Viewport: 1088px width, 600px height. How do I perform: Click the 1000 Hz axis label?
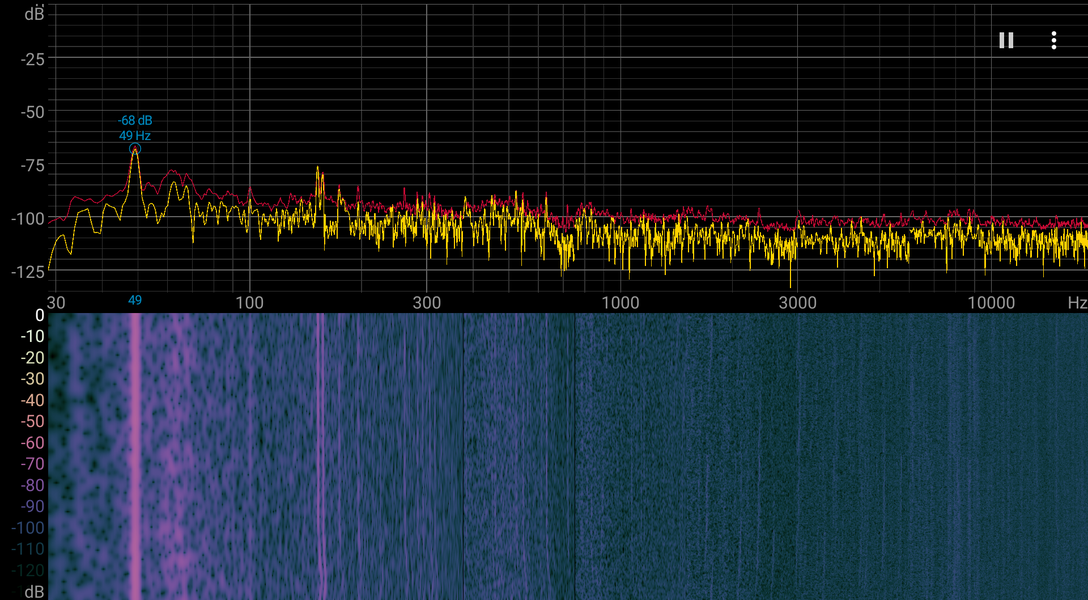620,302
